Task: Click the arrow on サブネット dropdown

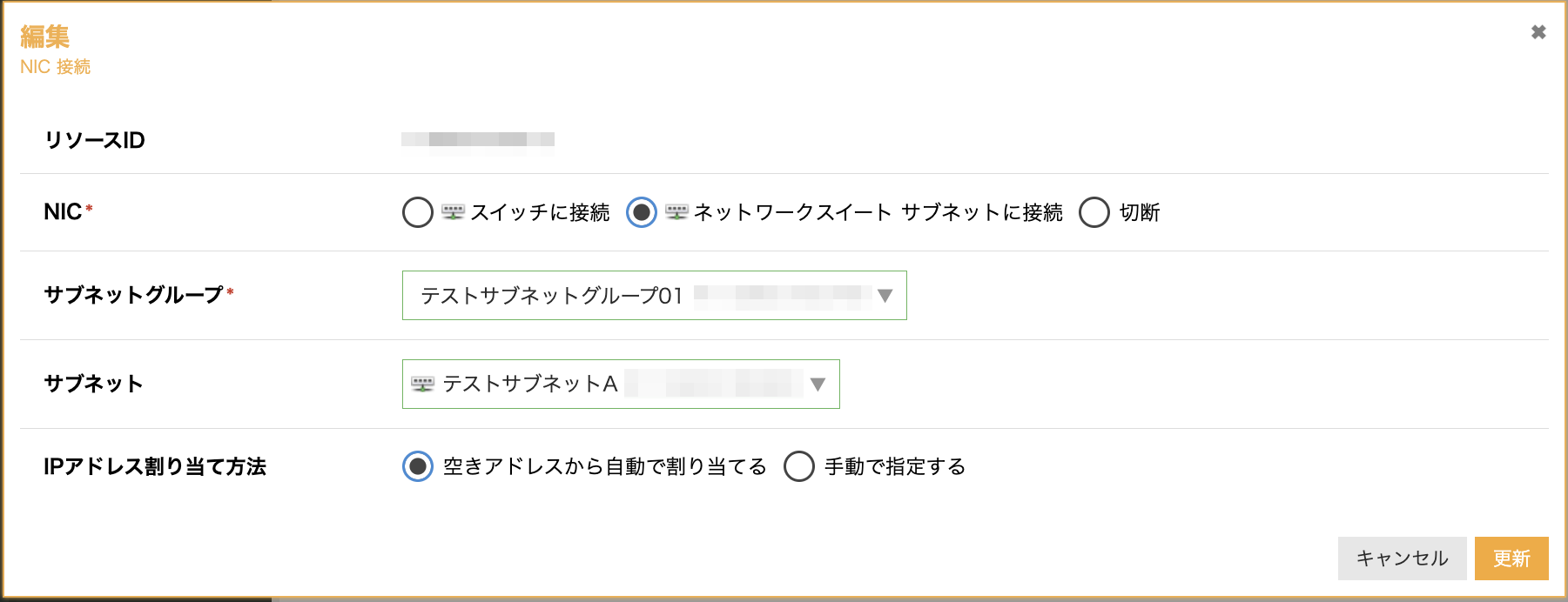Action: click(818, 385)
